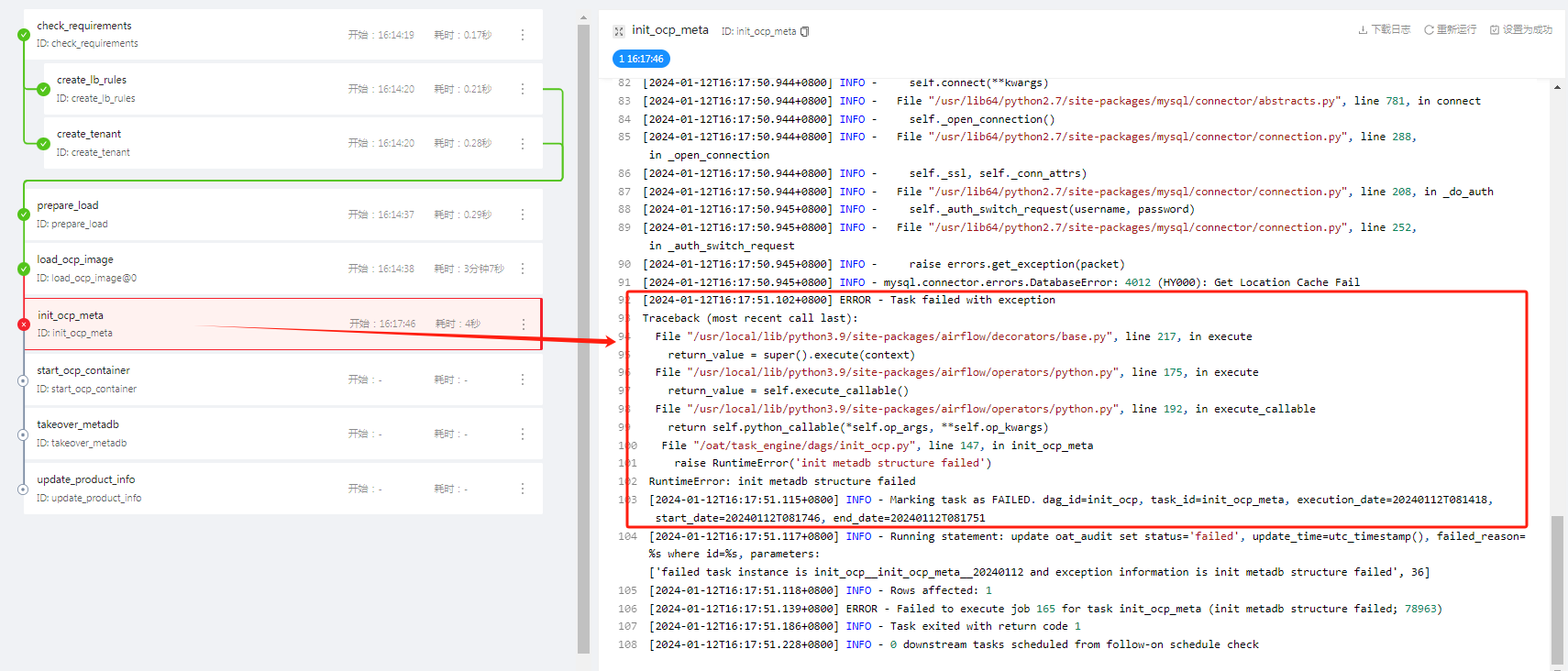Click the log panel scroll up arrow
The height and width of the screenshot is (671, 1568).
pos(1557,87)
